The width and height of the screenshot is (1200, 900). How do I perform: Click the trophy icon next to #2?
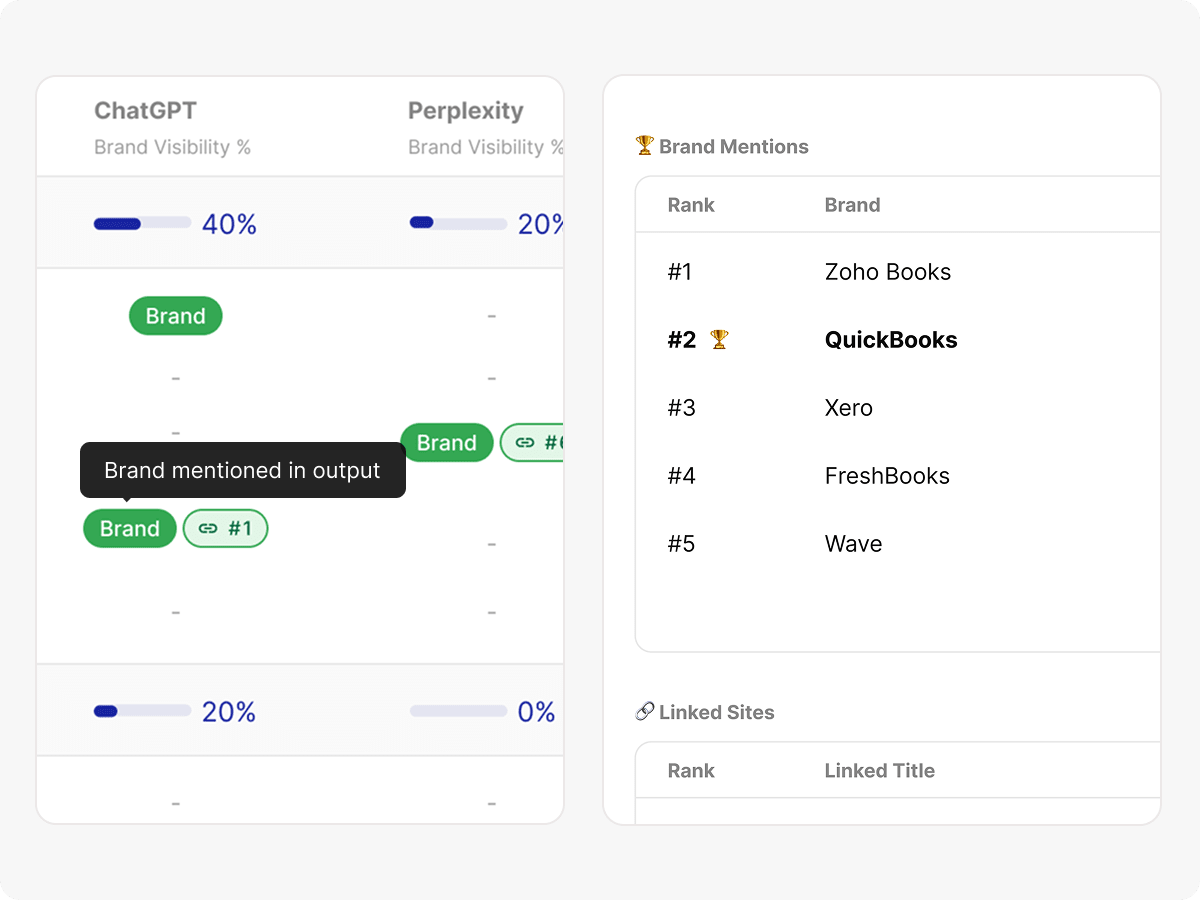[719, 340]
